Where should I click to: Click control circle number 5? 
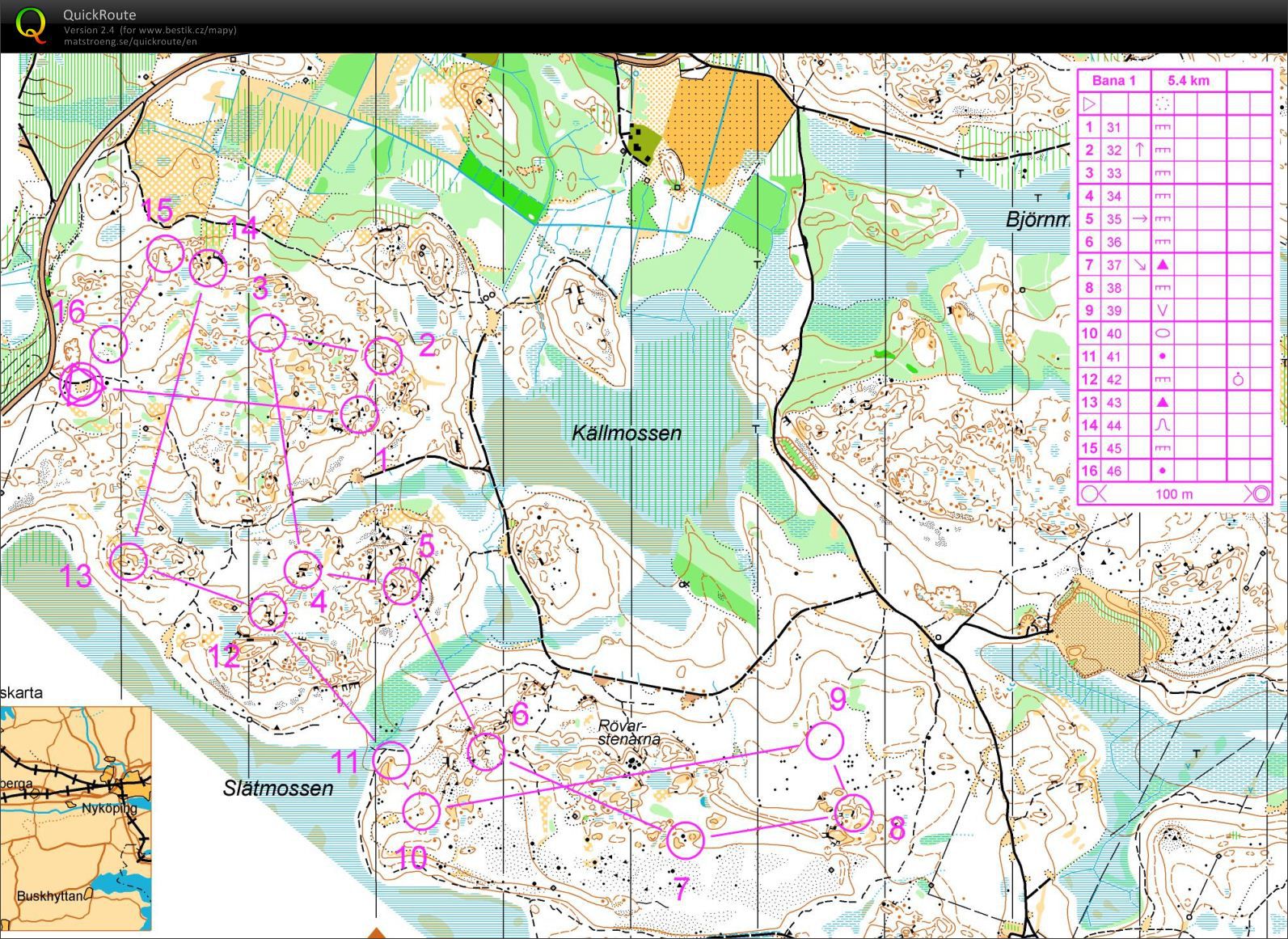click(402, 586)
